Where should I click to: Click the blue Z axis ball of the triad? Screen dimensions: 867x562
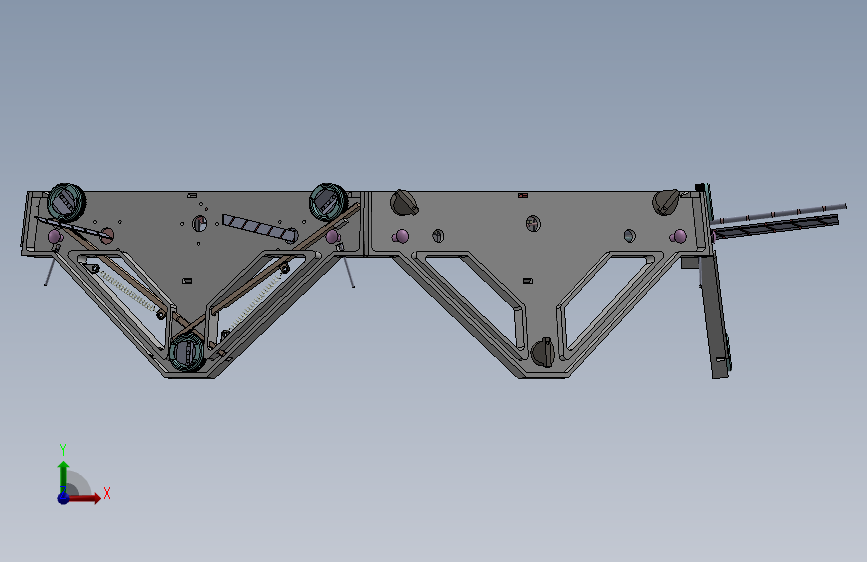pos(64,498)
